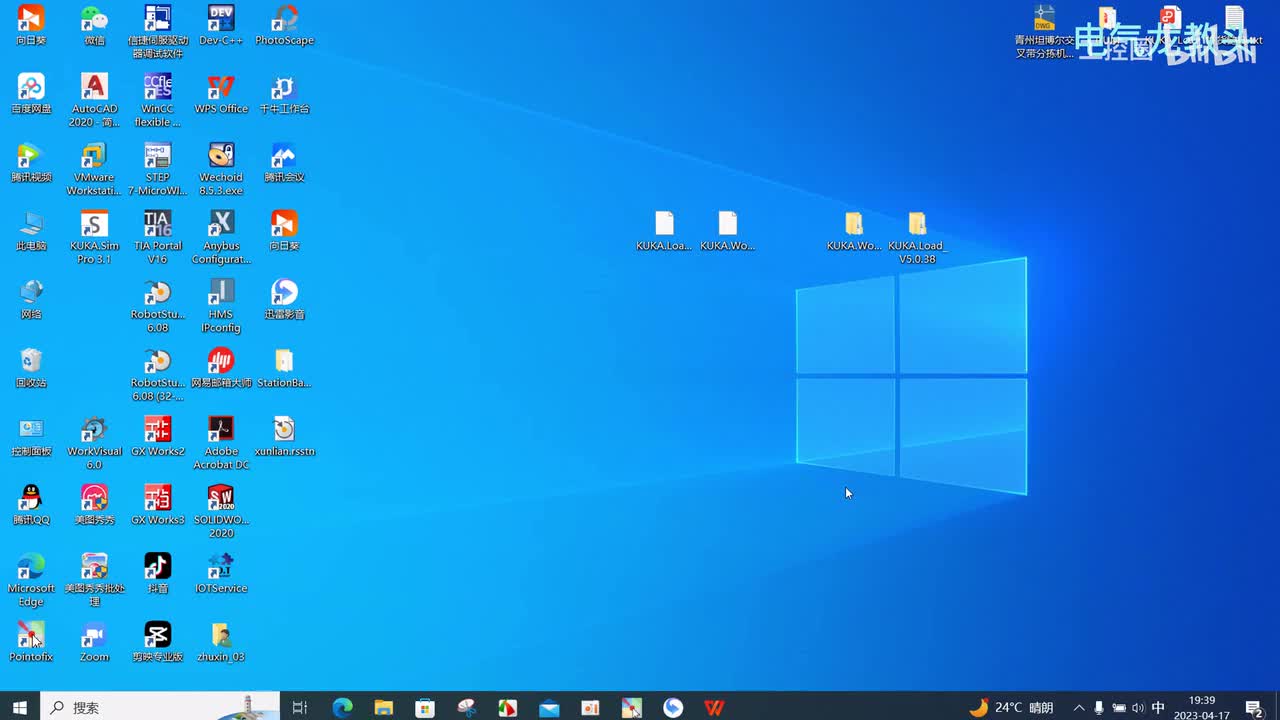
Task: Open the 百度网盘 desktop shortcut
Action: (x=31, y=94)
